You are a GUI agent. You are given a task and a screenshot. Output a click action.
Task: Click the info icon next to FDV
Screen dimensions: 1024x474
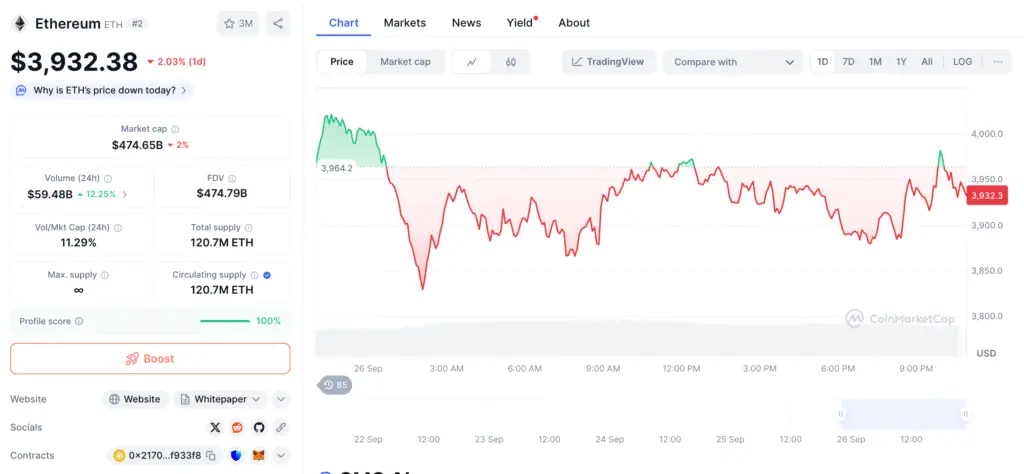232,178
